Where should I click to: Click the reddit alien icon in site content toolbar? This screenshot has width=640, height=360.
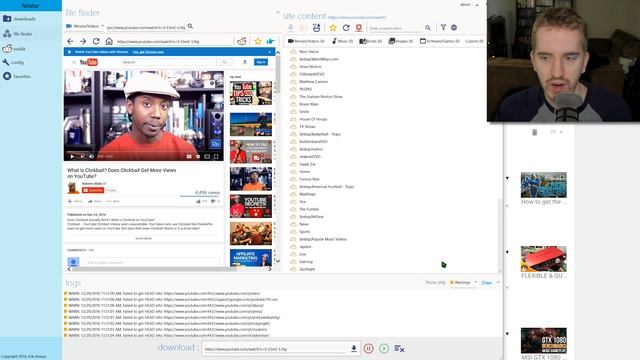coord(316,28)
